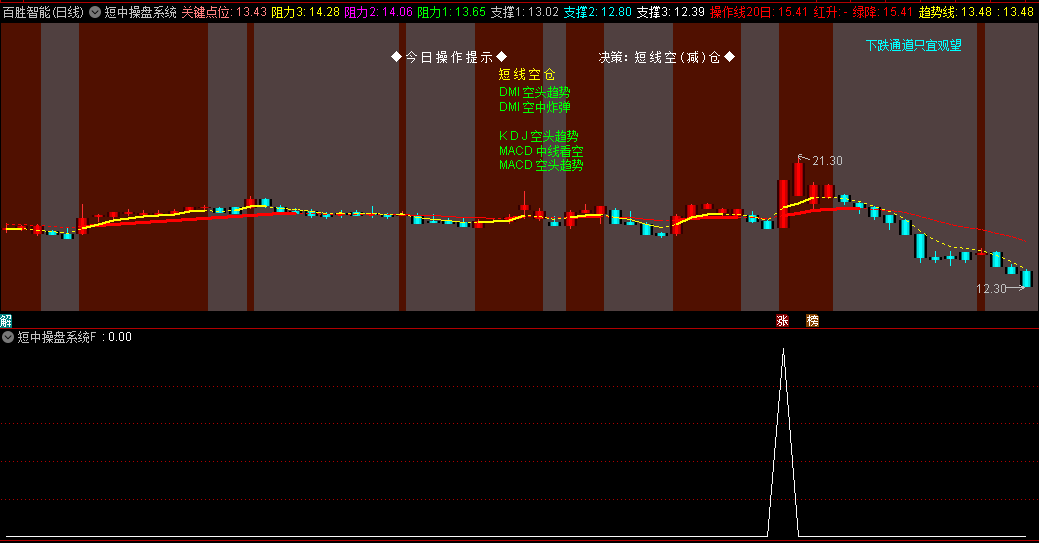Viewport: 1039px width, 543px height.
Task: Click the MACD 中线看空 signal text
Action: [541, 151]
